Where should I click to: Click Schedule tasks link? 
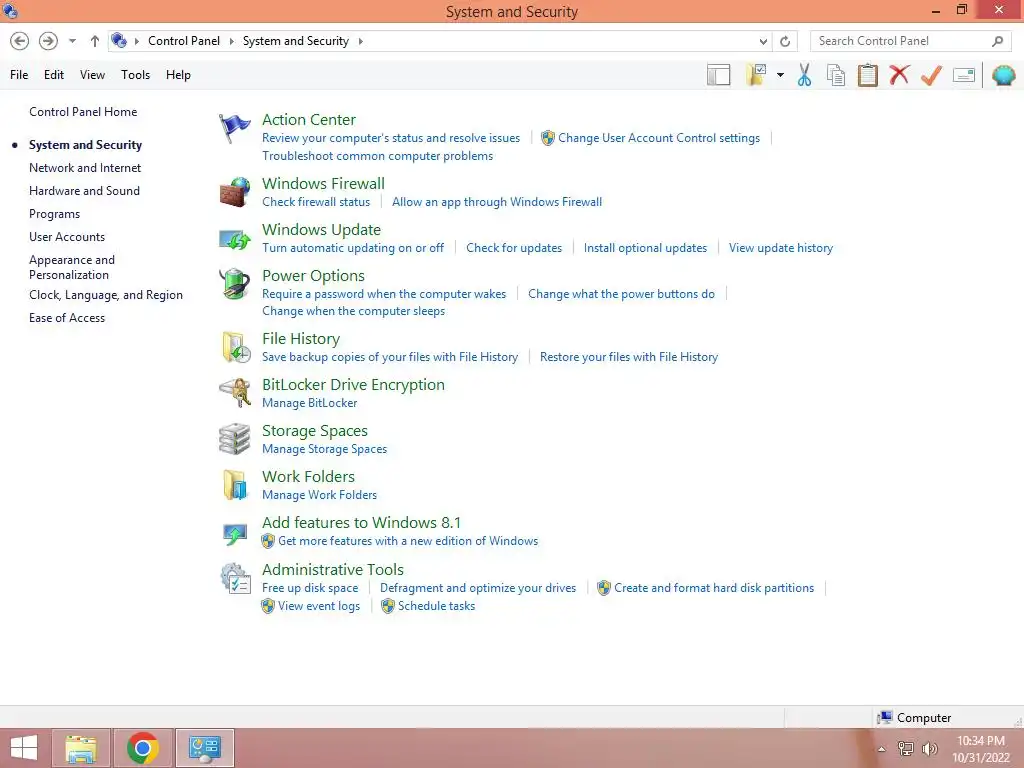(436, 606)
